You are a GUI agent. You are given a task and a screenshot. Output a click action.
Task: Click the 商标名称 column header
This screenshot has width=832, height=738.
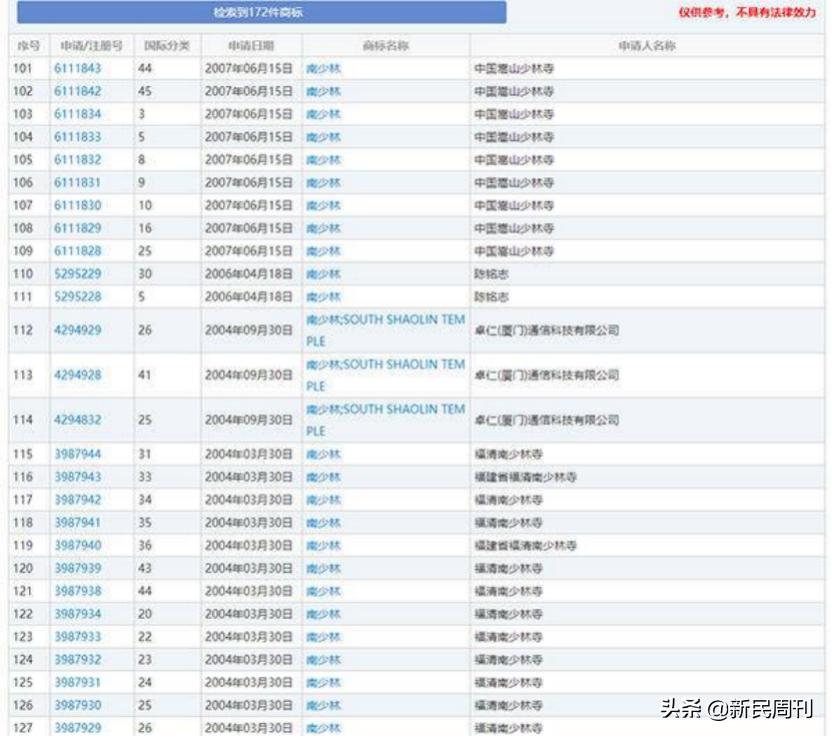coord(386,46)
